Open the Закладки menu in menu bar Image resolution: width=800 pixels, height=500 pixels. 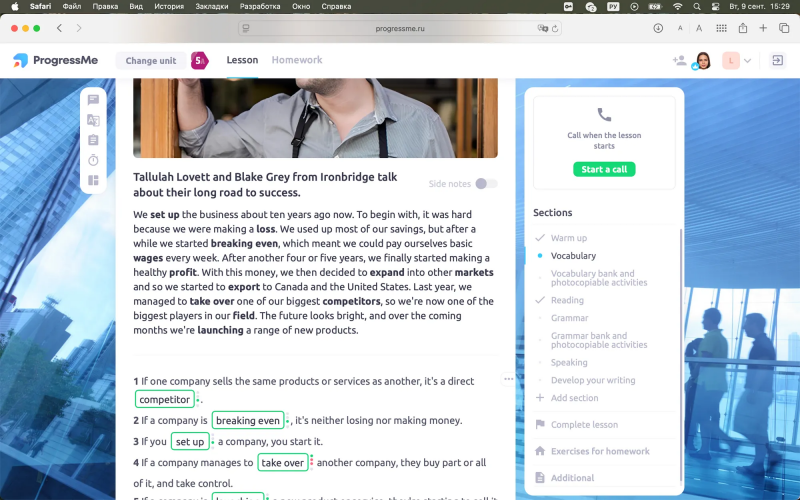tap(212, 7)
